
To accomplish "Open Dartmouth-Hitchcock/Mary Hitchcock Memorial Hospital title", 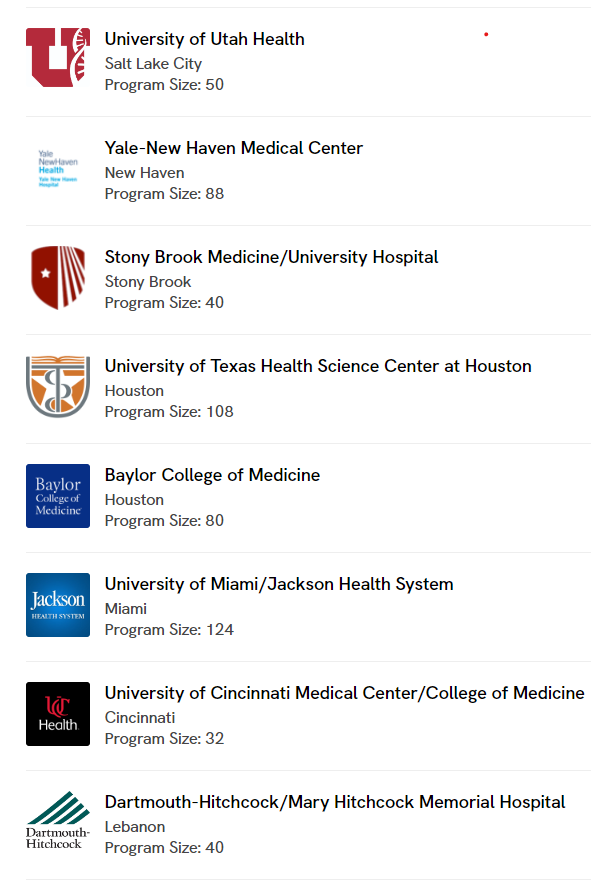I will click(x=335, y=801).
